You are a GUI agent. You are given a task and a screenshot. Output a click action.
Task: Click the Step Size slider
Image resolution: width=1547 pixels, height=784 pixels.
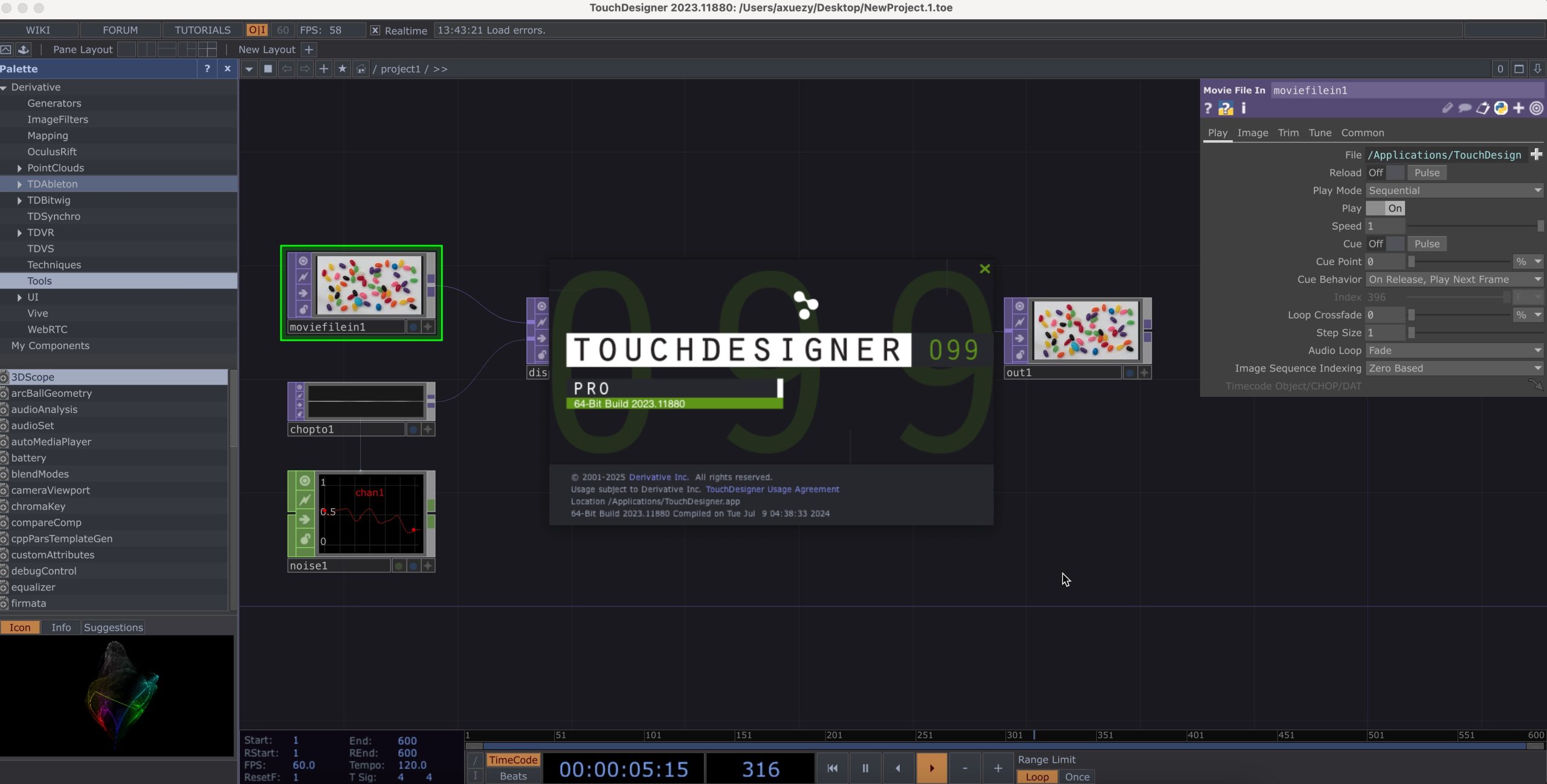(1475, 333)
